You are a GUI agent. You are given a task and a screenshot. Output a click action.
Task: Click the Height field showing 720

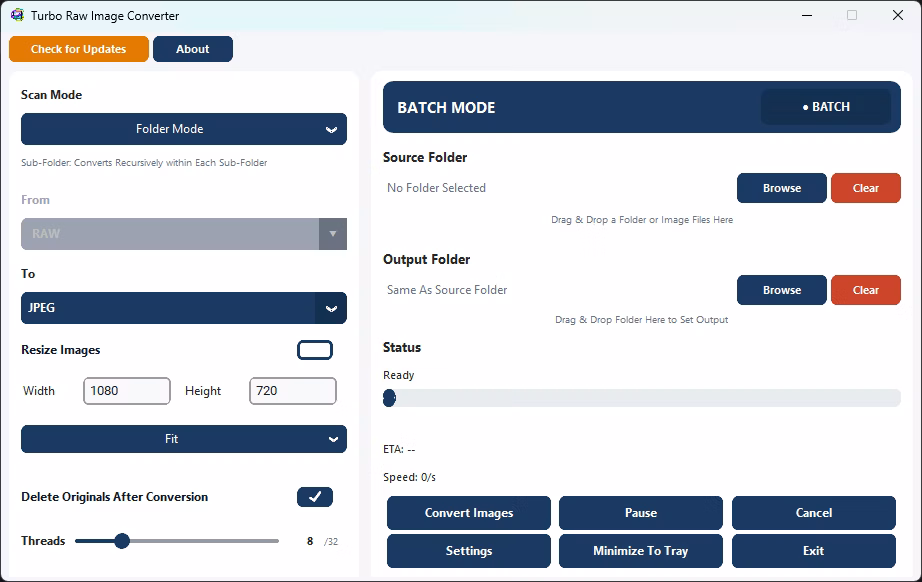tap(293, 391)
